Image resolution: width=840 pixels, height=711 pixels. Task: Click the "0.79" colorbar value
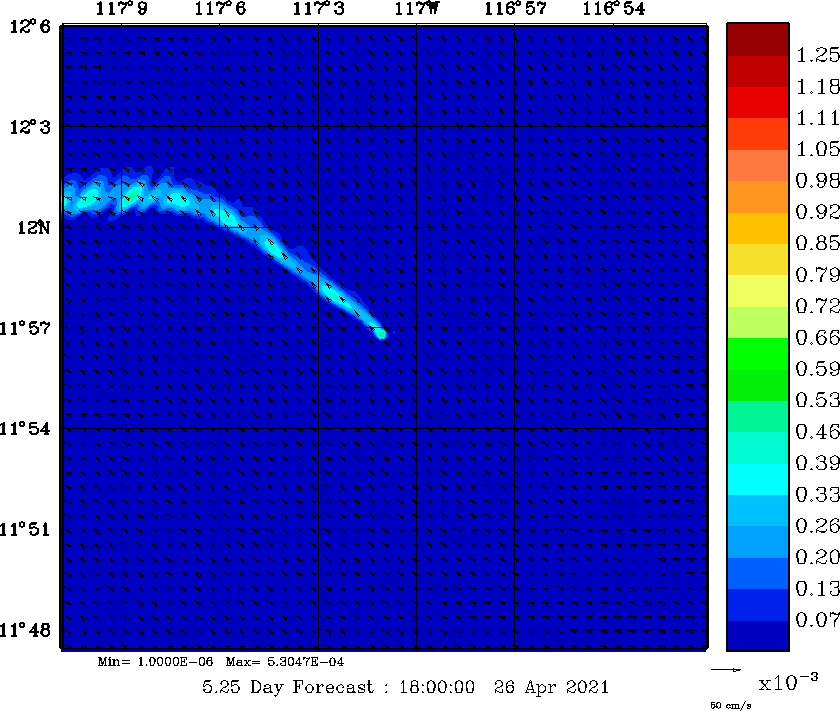click(818, 275)
